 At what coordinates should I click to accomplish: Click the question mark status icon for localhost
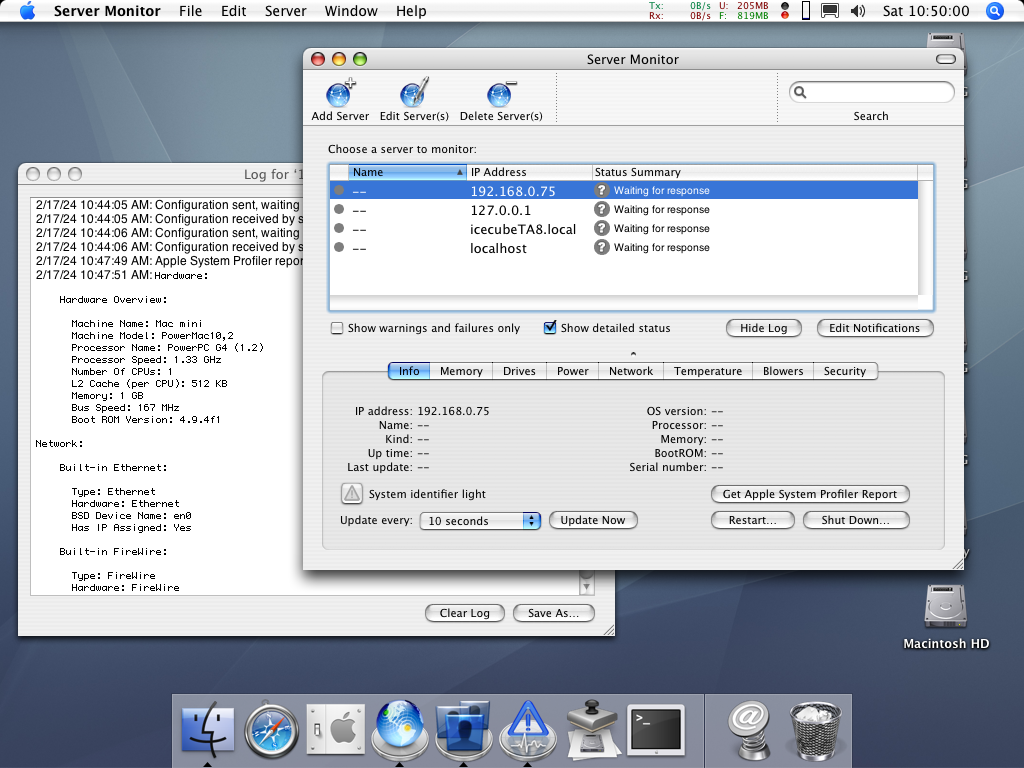point(601,247)
